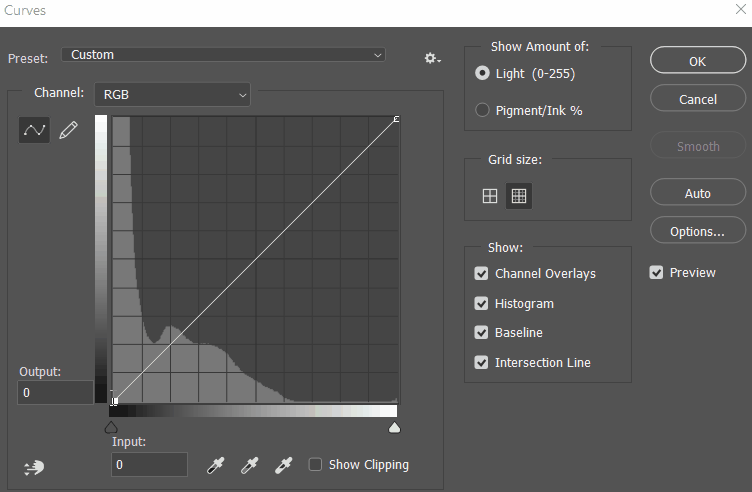The image size is (752, 492).
Task: Pick the set white point eyedropper
Action: [x=283, y=465]
